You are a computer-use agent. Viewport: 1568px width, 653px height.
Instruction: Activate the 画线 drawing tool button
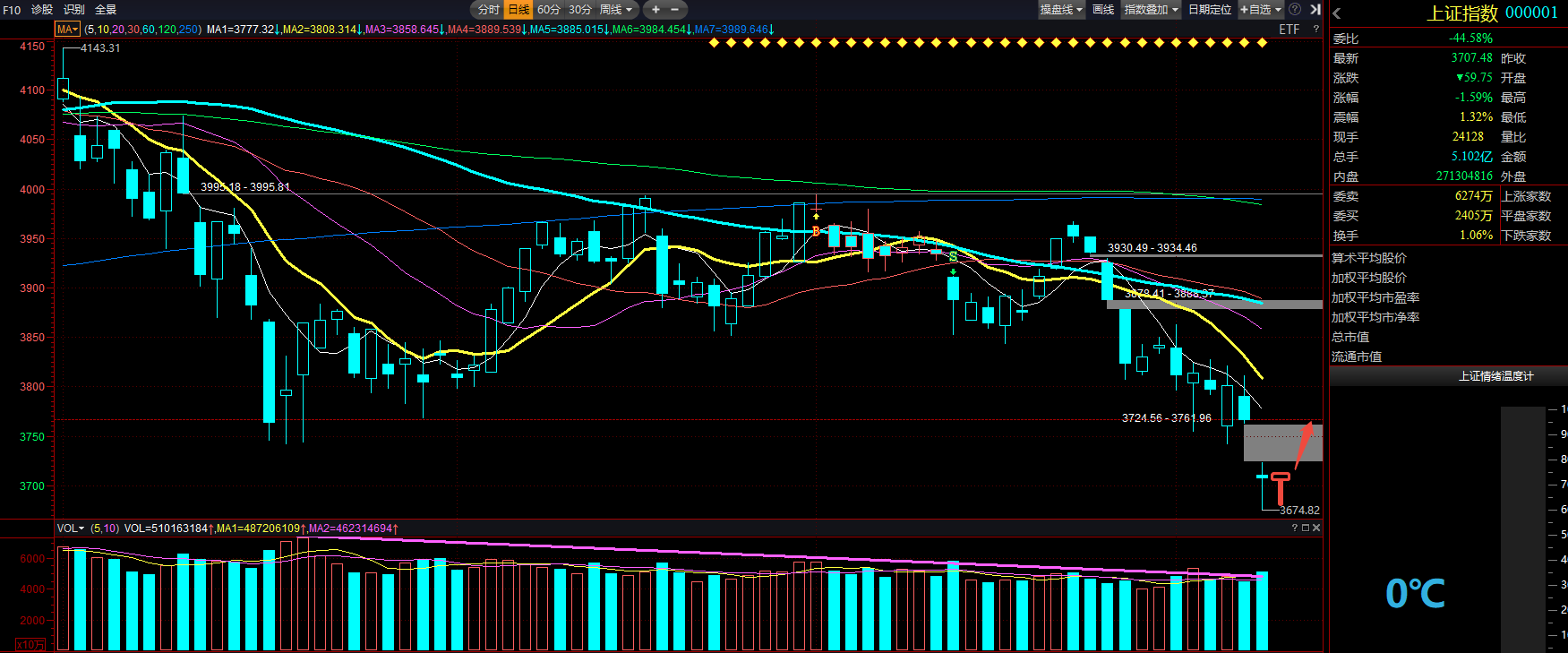point(1103,9)
